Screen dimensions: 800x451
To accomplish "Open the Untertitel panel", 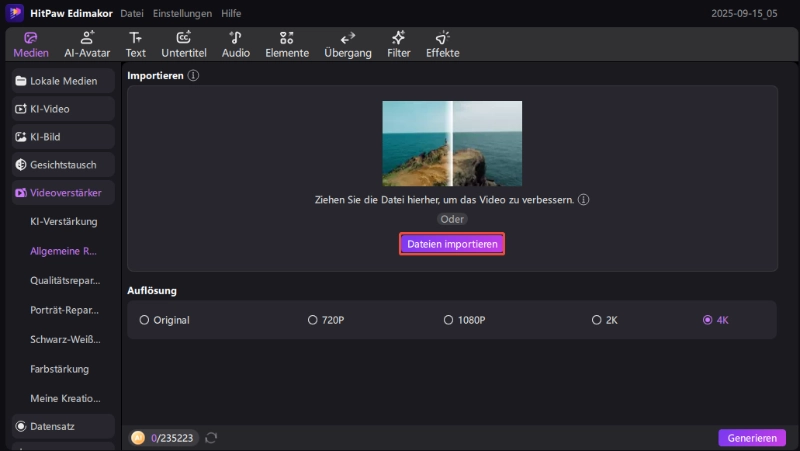I will 184,45.
